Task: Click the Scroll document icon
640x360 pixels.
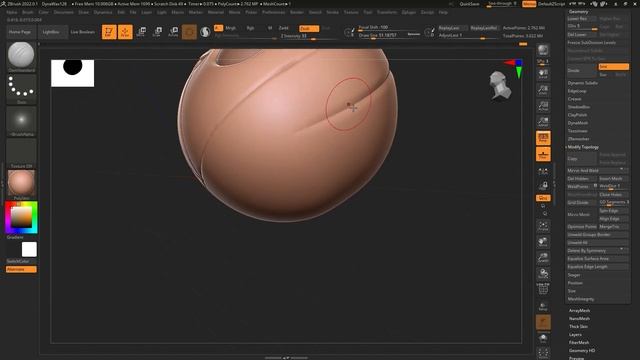Action: tap(543, 73)
